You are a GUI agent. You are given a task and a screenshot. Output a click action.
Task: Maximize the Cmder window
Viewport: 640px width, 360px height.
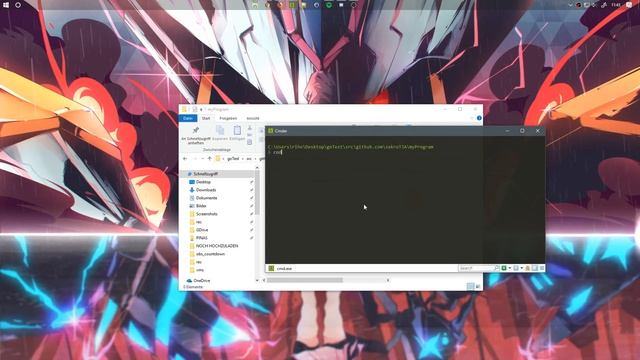click(522, 131)
